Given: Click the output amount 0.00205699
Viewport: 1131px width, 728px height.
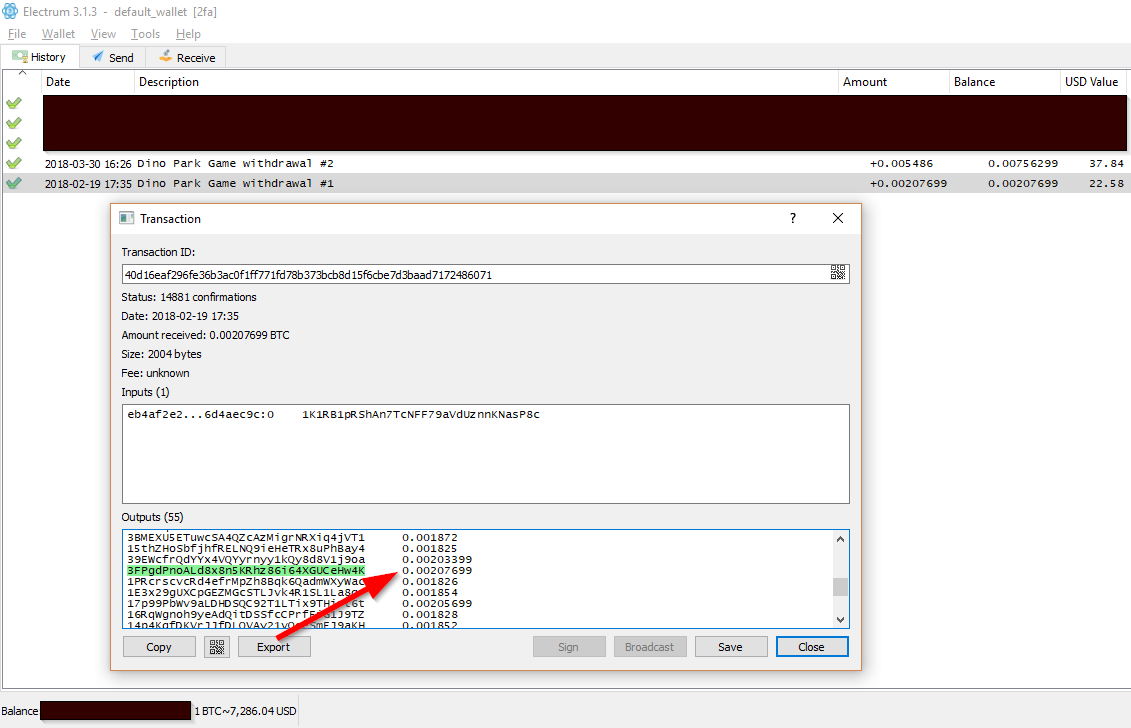Looking at the screenshot, I should tap(437, 603).
